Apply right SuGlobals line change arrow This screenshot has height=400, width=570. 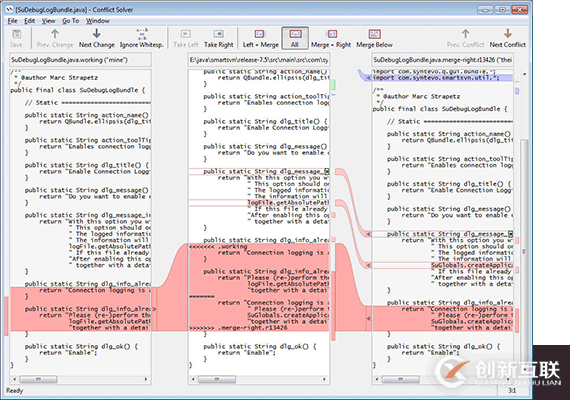pyautogui.click(x=369, y=265)
